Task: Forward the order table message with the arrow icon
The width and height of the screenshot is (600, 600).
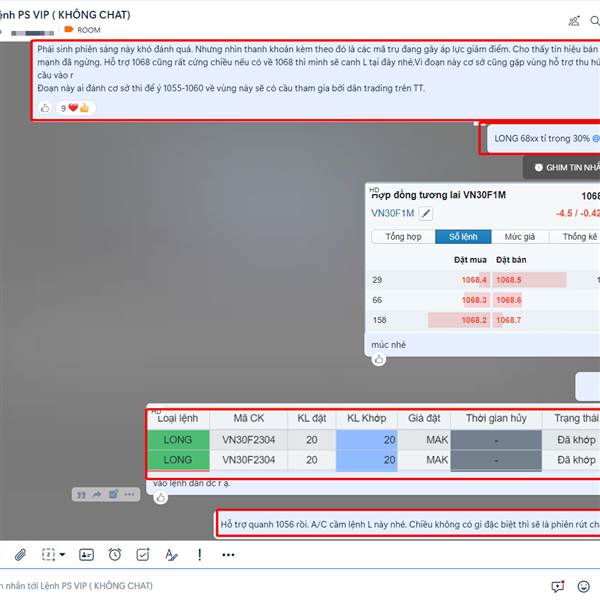Action: 97,494
